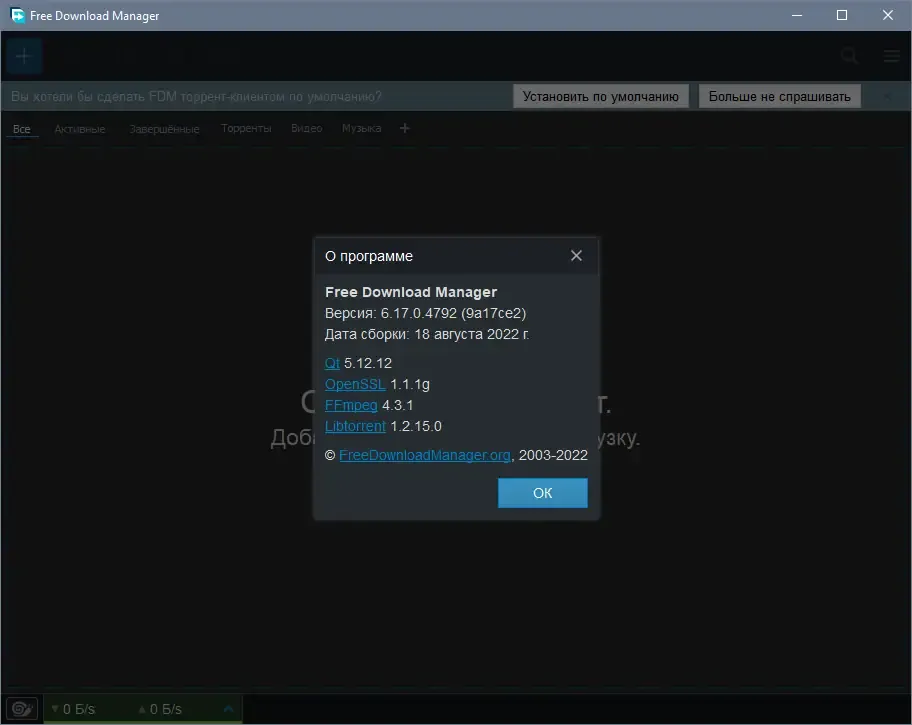Open the search magnifier icon
Viewport: 912px width, 725px height.
click(x=850, y=56)
